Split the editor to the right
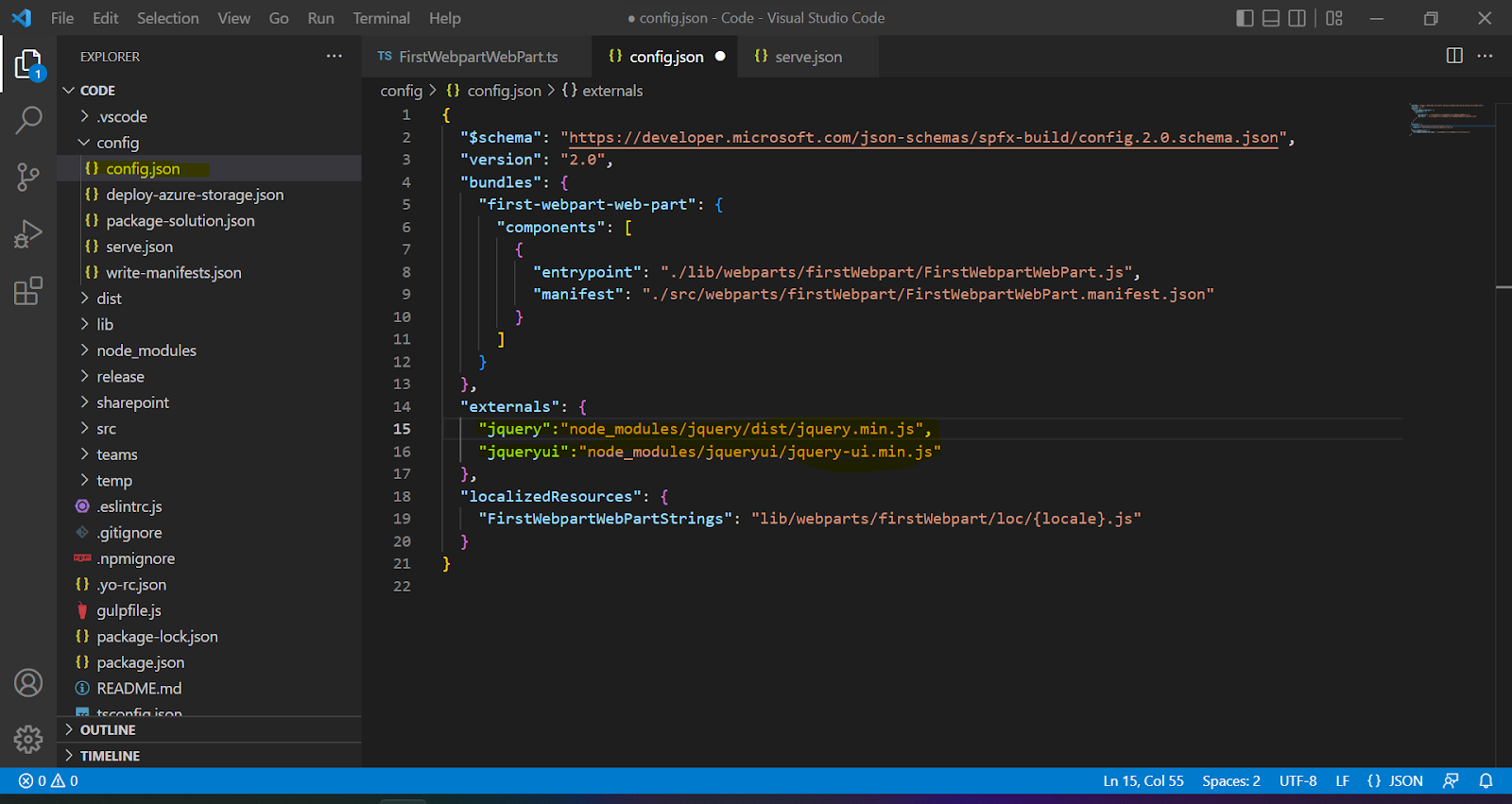The width and height of the screenshot is (1512, 804). (x=1454, y=56)
